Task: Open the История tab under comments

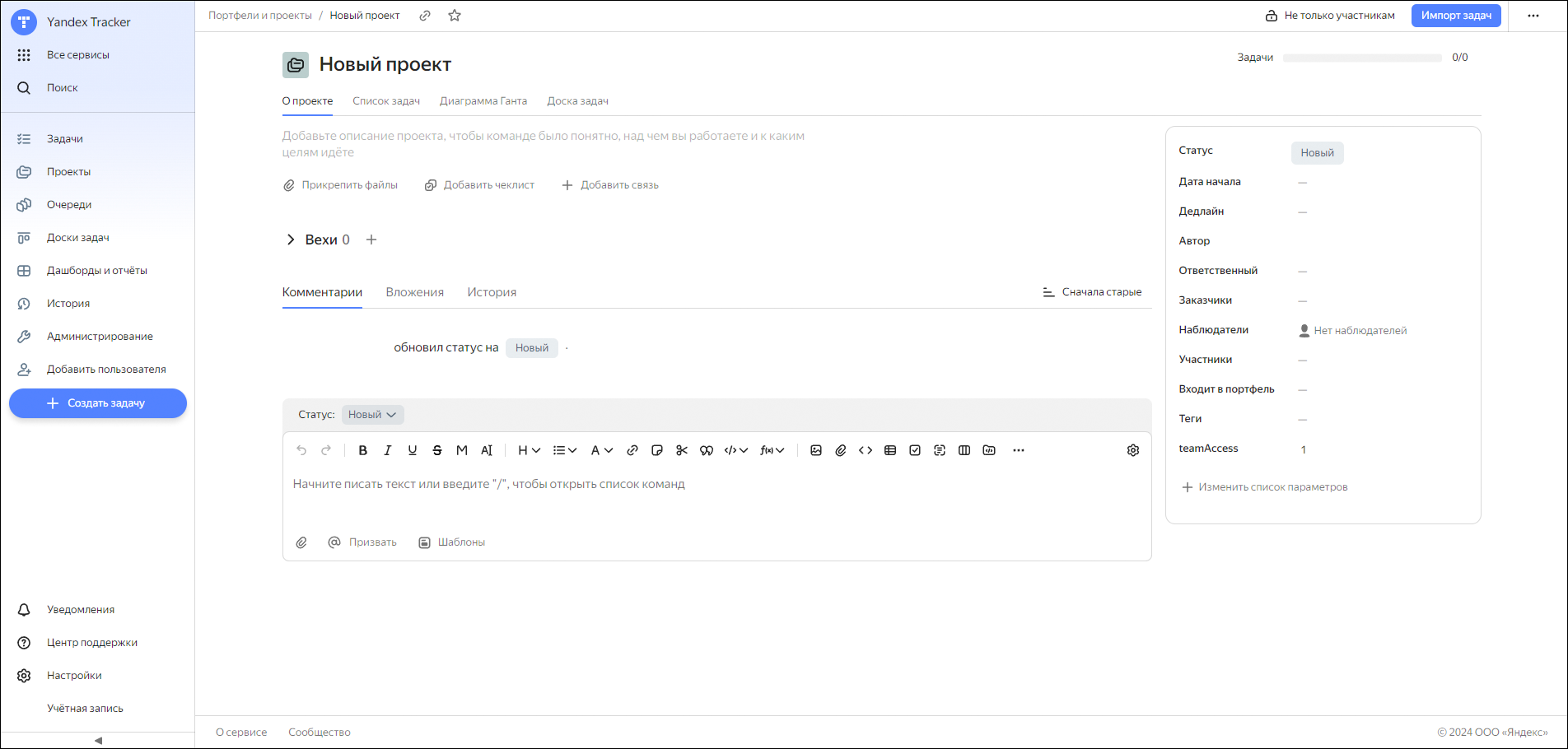Action: 492,292
